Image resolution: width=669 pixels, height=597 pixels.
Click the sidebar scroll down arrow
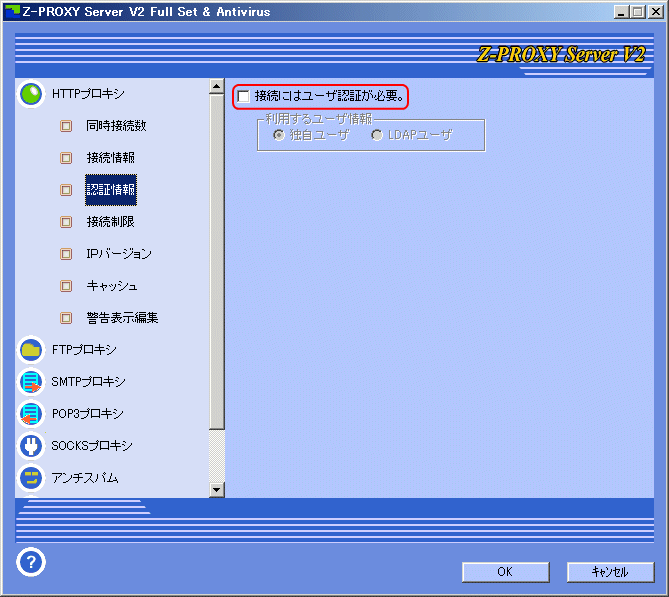(x=217, y=490)
